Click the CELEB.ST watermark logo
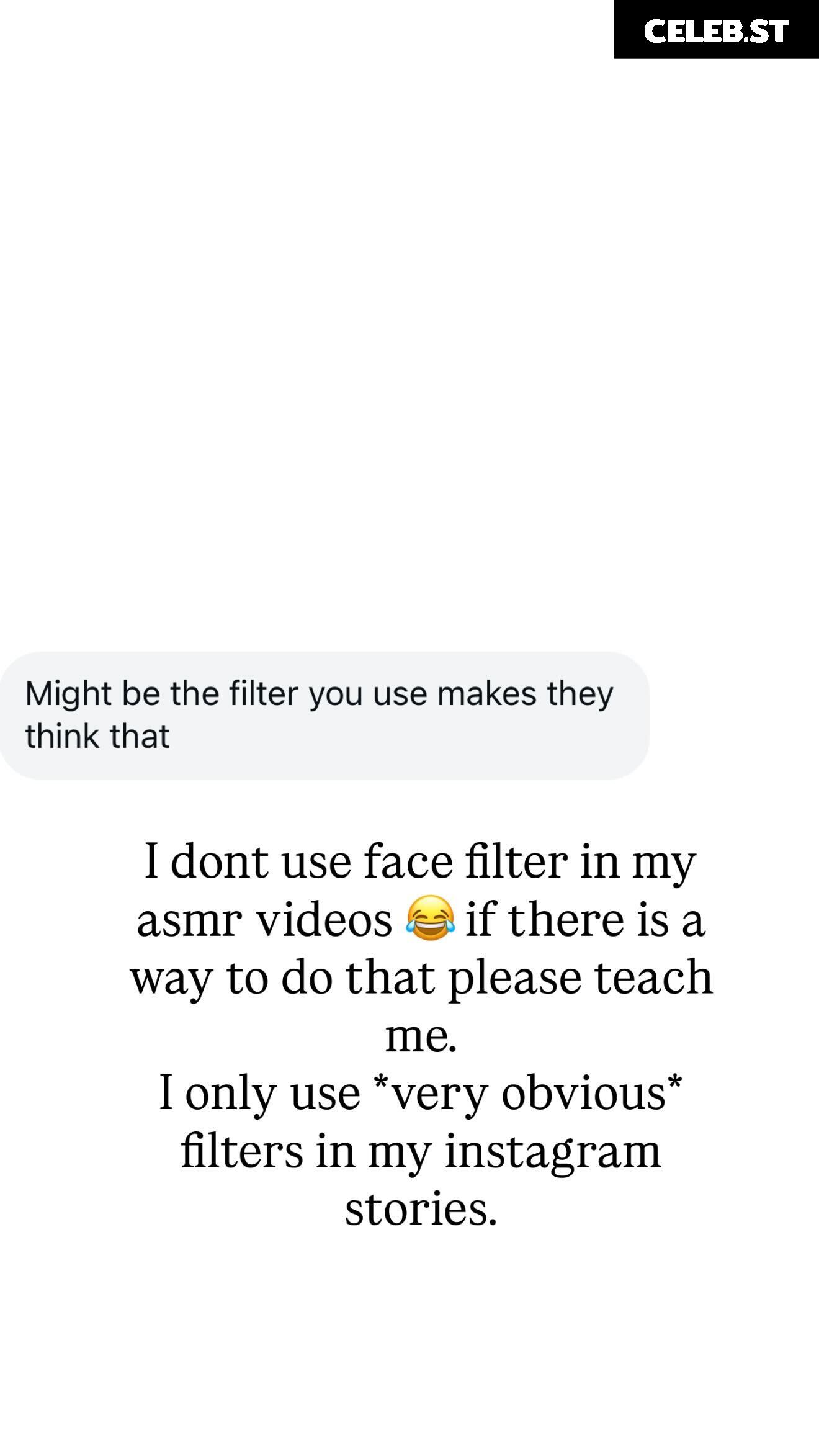The height and width of the screenshot is (1456, 819). click(x=716, y=30)
